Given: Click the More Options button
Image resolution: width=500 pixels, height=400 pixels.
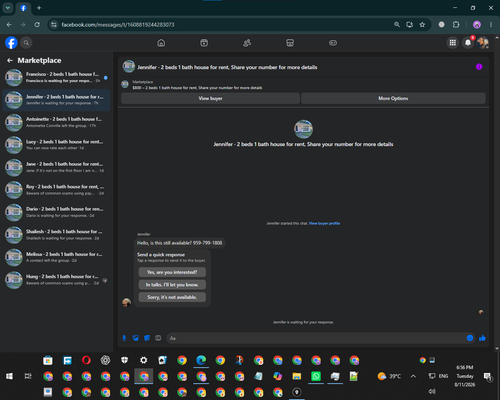Looking at the screenshot, I should point(393,98).
